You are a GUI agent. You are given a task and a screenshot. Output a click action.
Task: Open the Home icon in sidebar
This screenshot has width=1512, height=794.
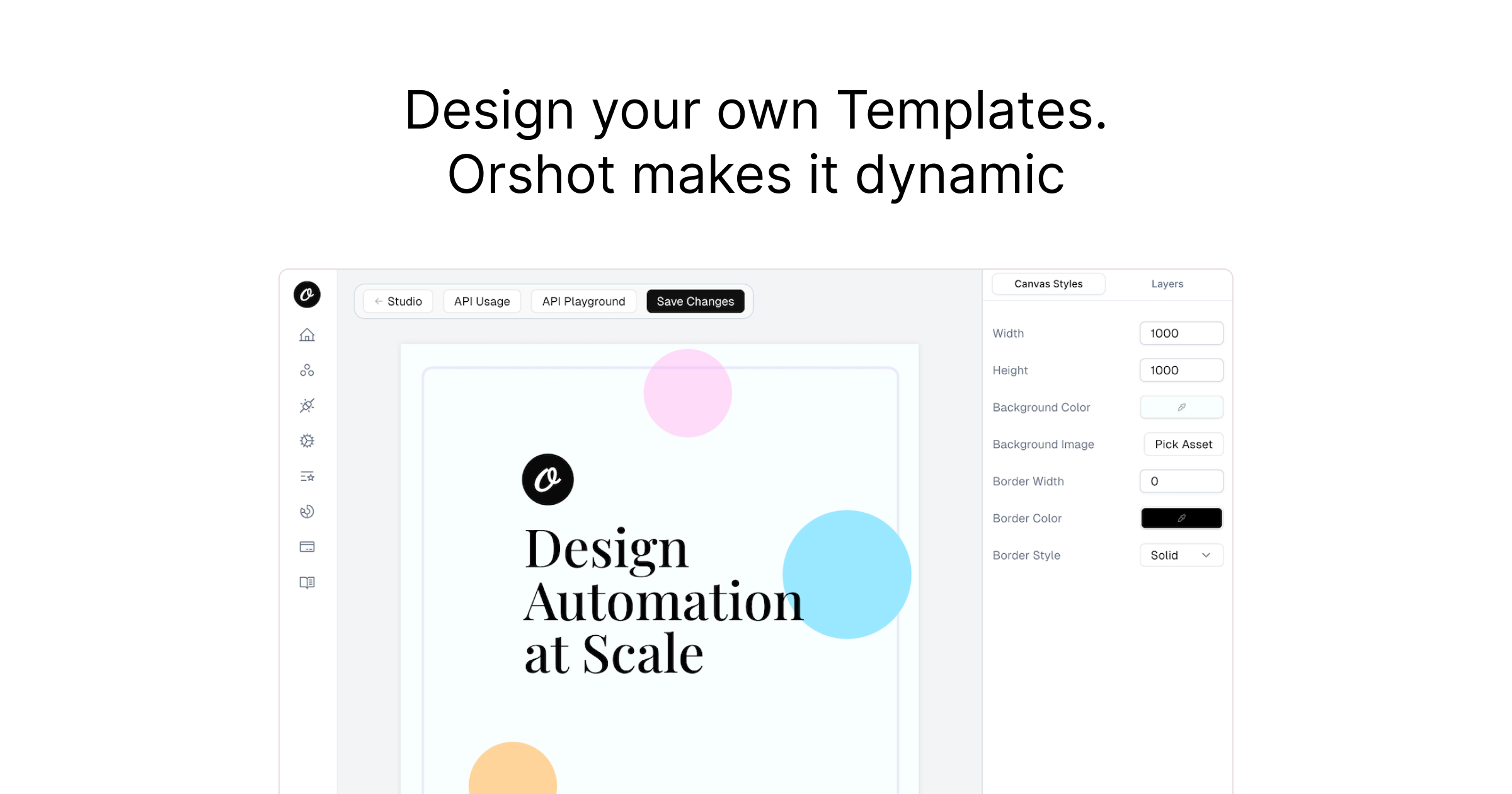coord(307,335)
